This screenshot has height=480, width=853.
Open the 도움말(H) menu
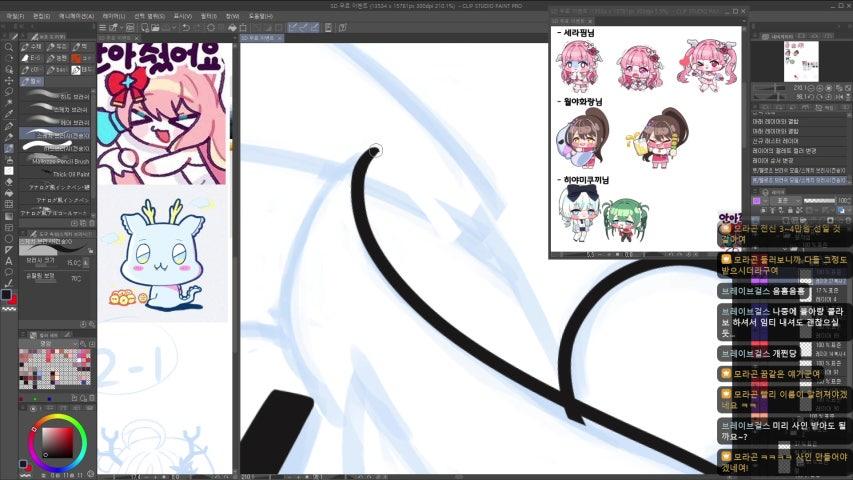pyautogui.click(x=261, y=16)
